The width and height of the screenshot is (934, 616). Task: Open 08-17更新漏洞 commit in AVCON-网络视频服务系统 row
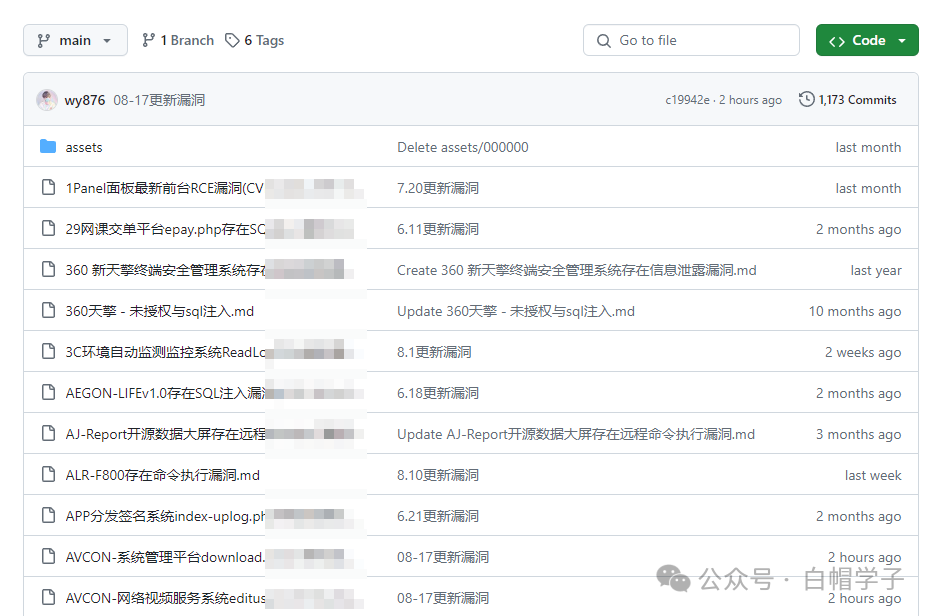coord(443,599)
